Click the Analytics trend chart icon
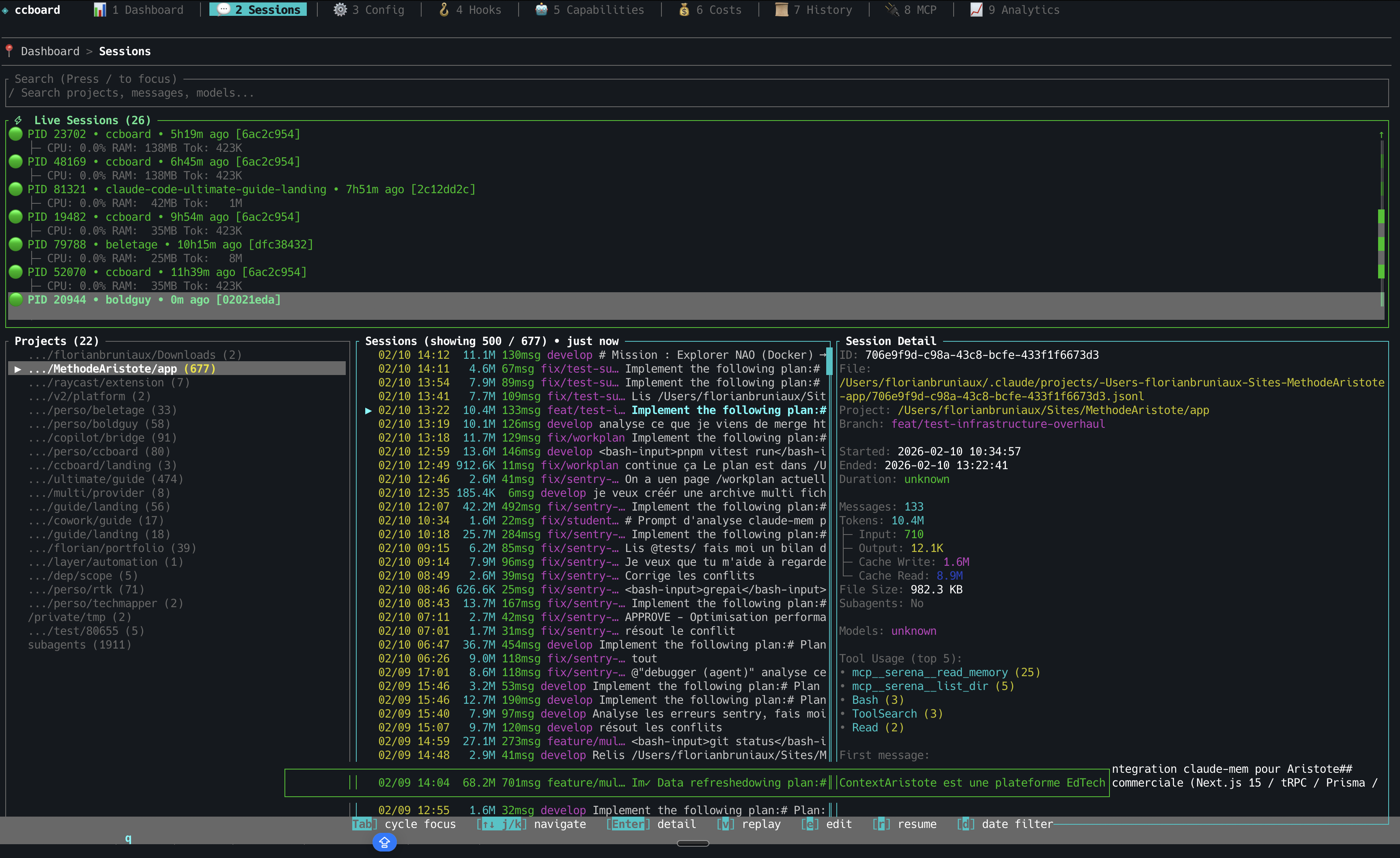Screen dimensions: 1400x858 point(976,10)
